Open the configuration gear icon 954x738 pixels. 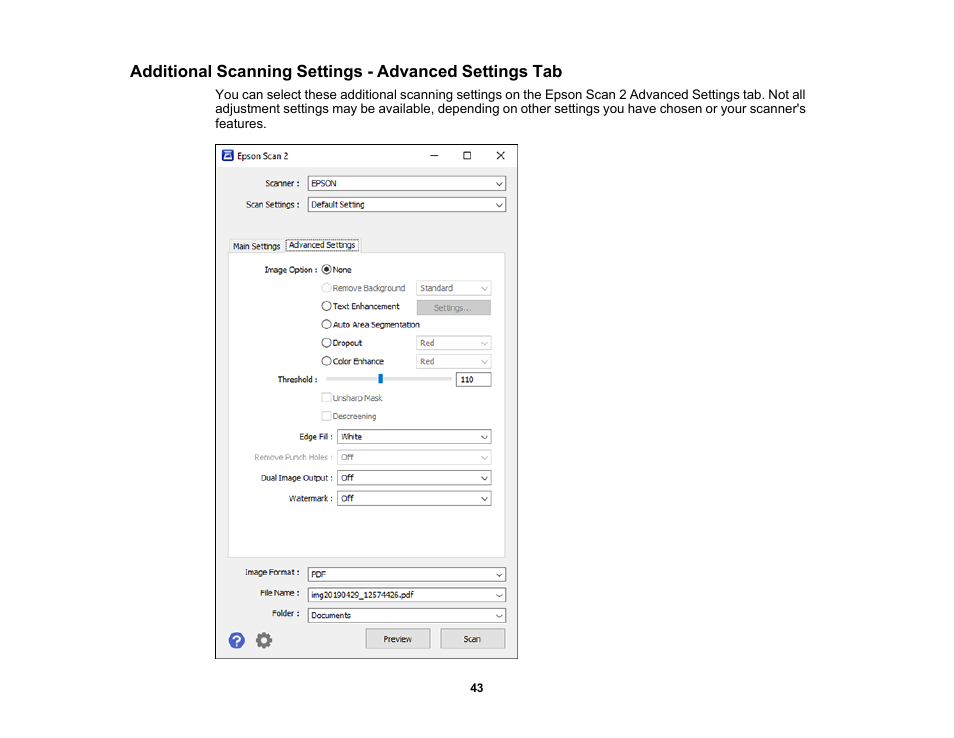(x=263, y=640)
